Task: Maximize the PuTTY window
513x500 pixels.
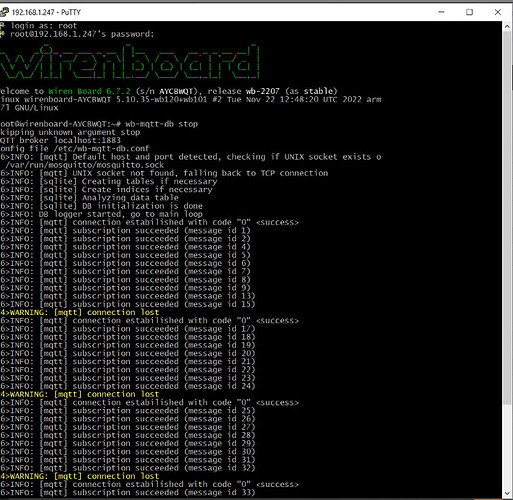Action: point(469,12)
